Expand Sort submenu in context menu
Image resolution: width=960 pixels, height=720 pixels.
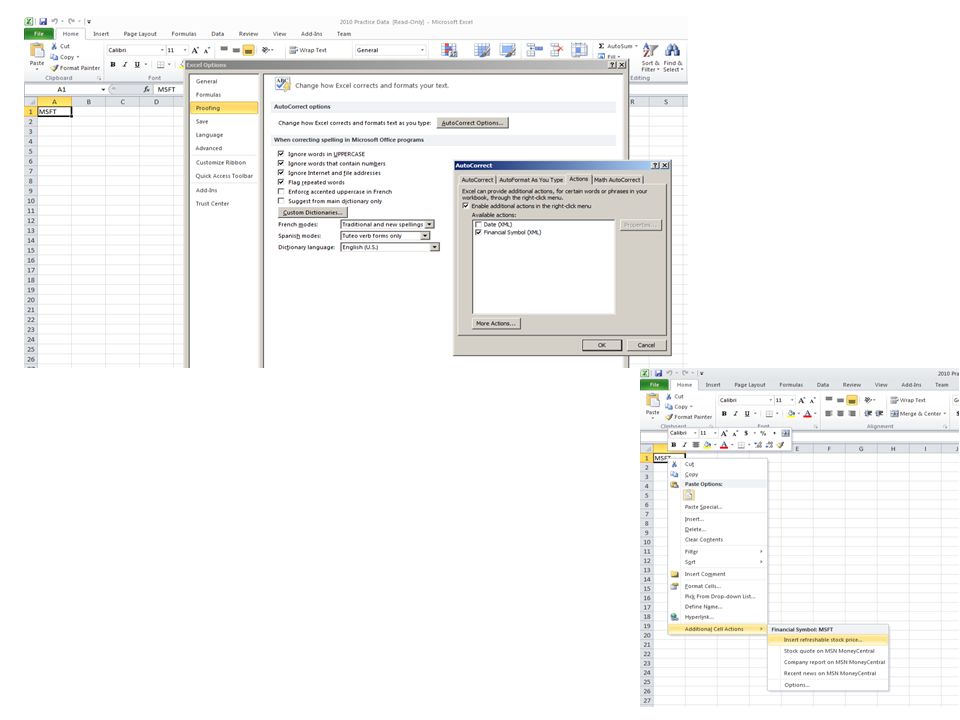click(718, 562)
